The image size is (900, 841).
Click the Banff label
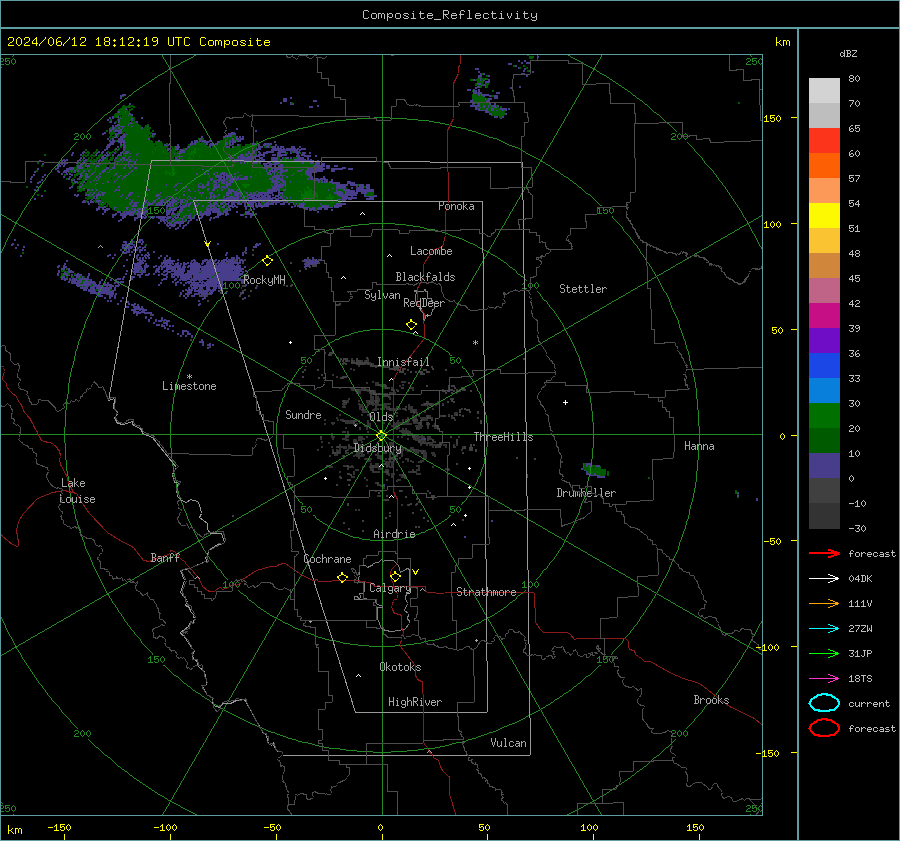click(165, 558)
